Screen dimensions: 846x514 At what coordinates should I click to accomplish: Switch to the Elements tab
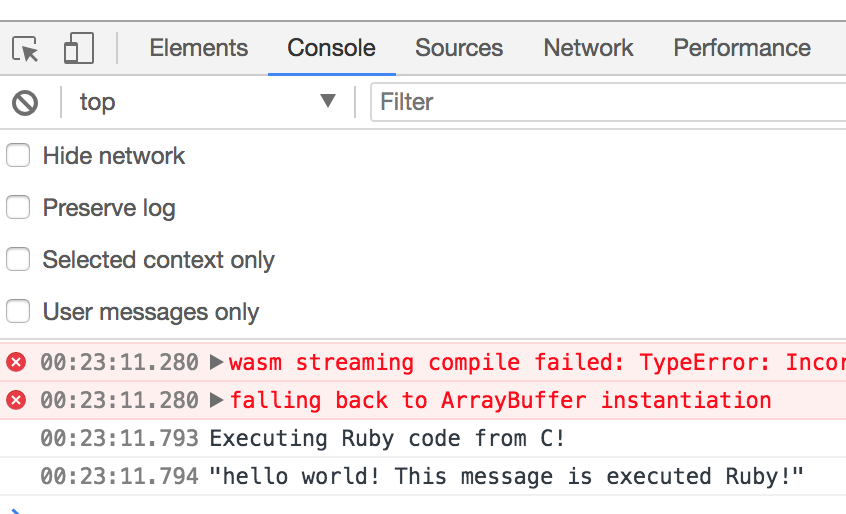pyautogui.click(x=198, y=48)
